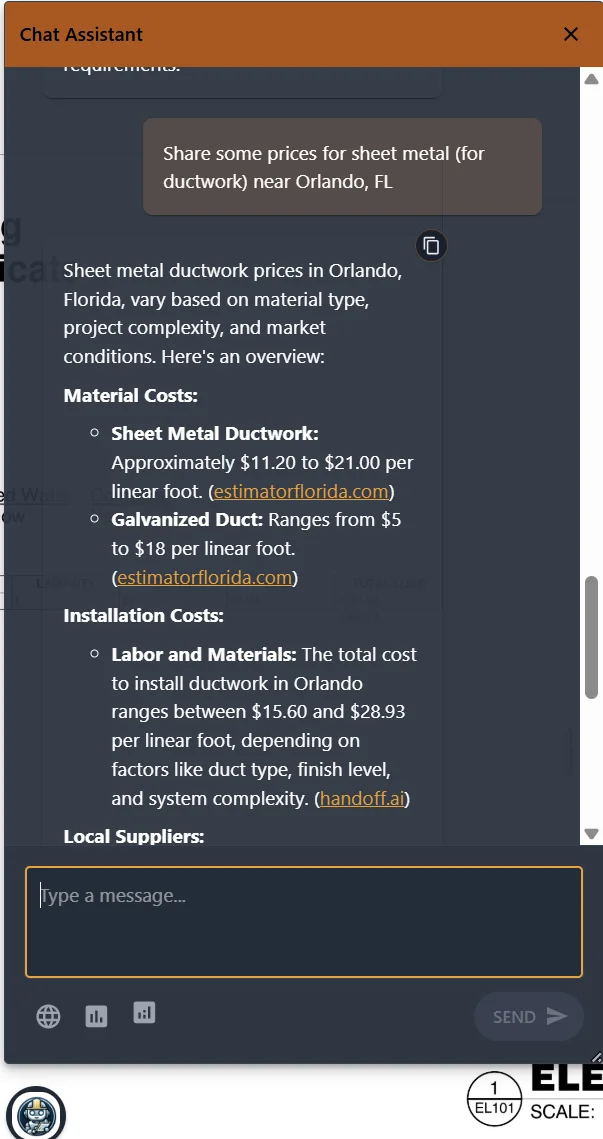
Task: Open estimatorflorida.com link under Galvanized Duct
Action: pos(205,577)
